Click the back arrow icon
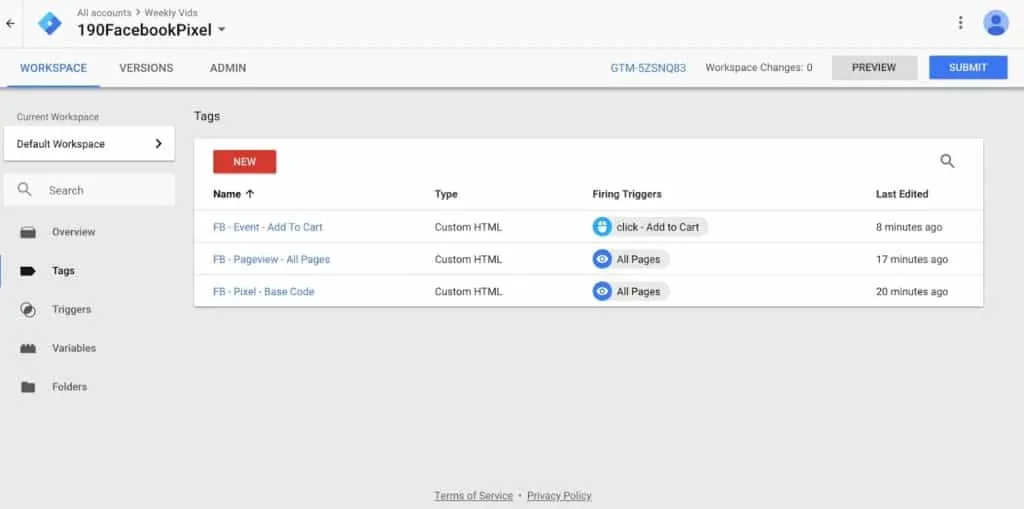 tap(10, 24)
